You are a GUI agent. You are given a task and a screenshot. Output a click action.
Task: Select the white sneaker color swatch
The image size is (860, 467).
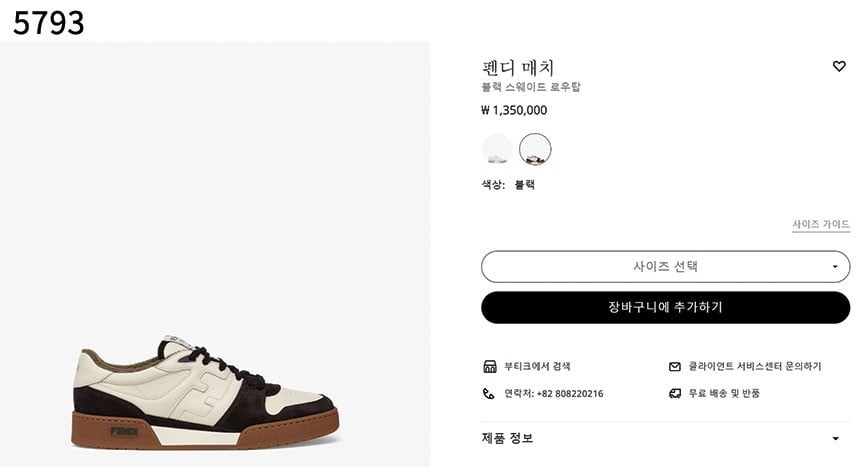[497, 150]
